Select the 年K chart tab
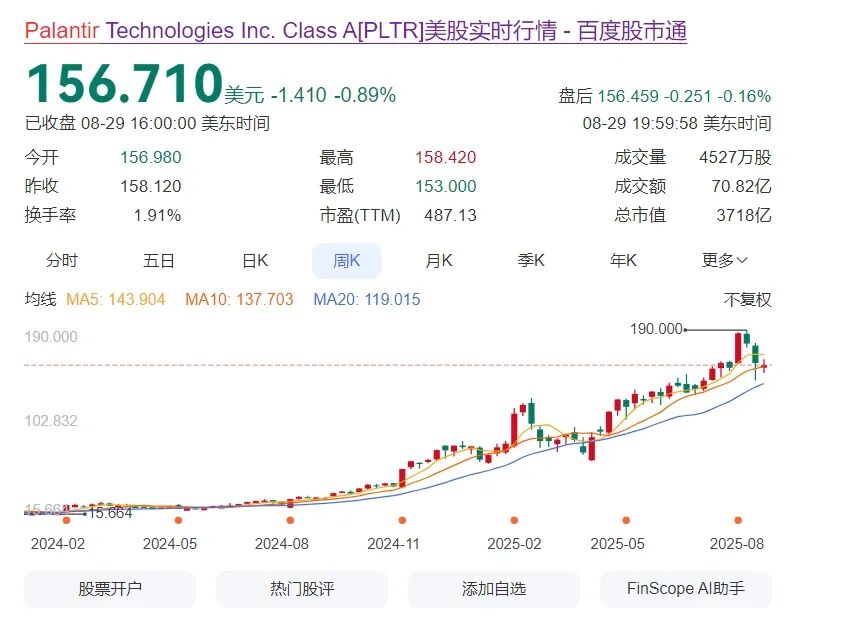 [623, 260]
